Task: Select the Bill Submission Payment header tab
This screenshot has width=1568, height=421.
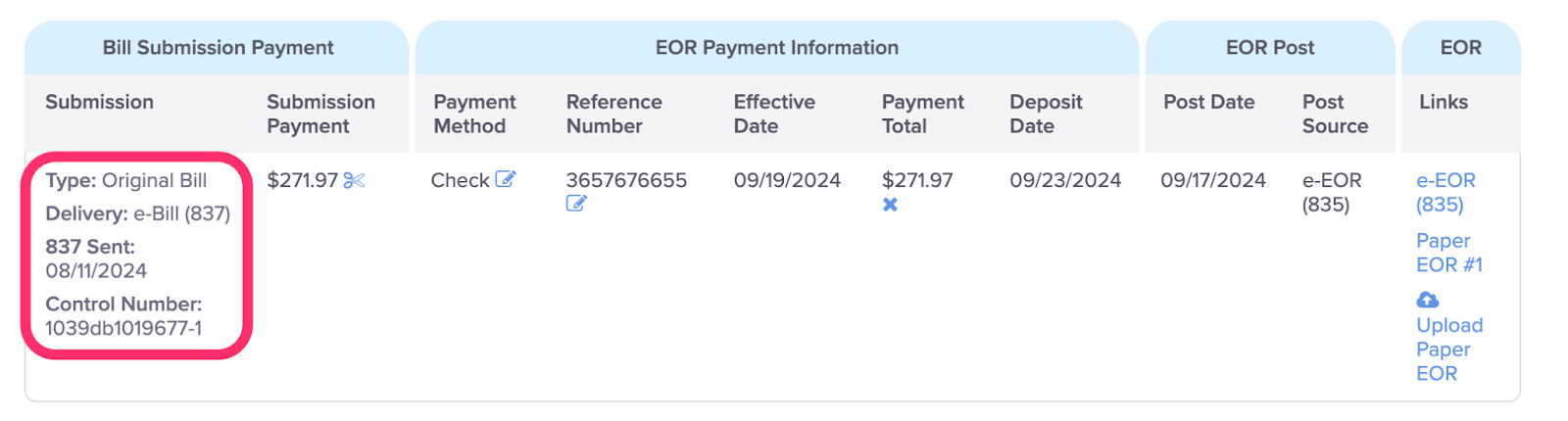Action: [x=218, y=48]
